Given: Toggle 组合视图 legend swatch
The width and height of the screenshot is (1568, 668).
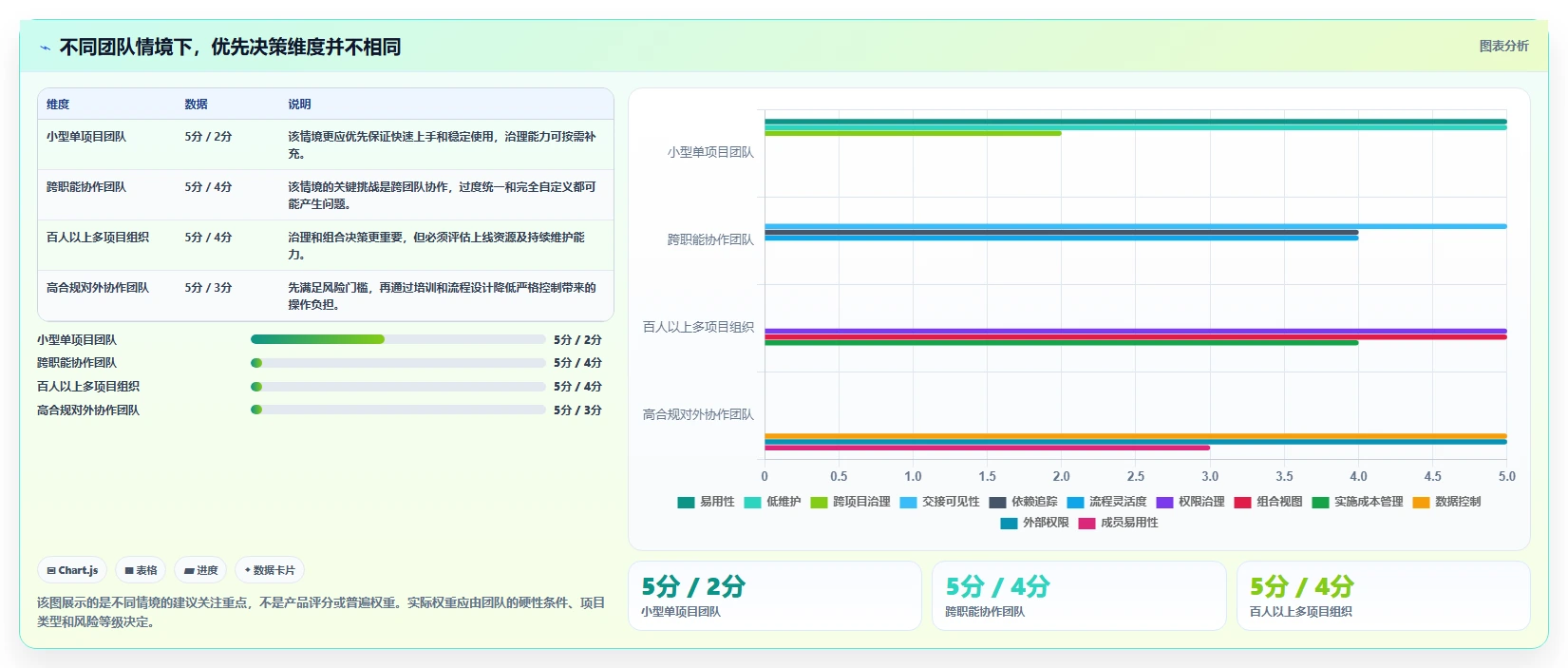Looking at the screenshot, I should click(1242, 502).
